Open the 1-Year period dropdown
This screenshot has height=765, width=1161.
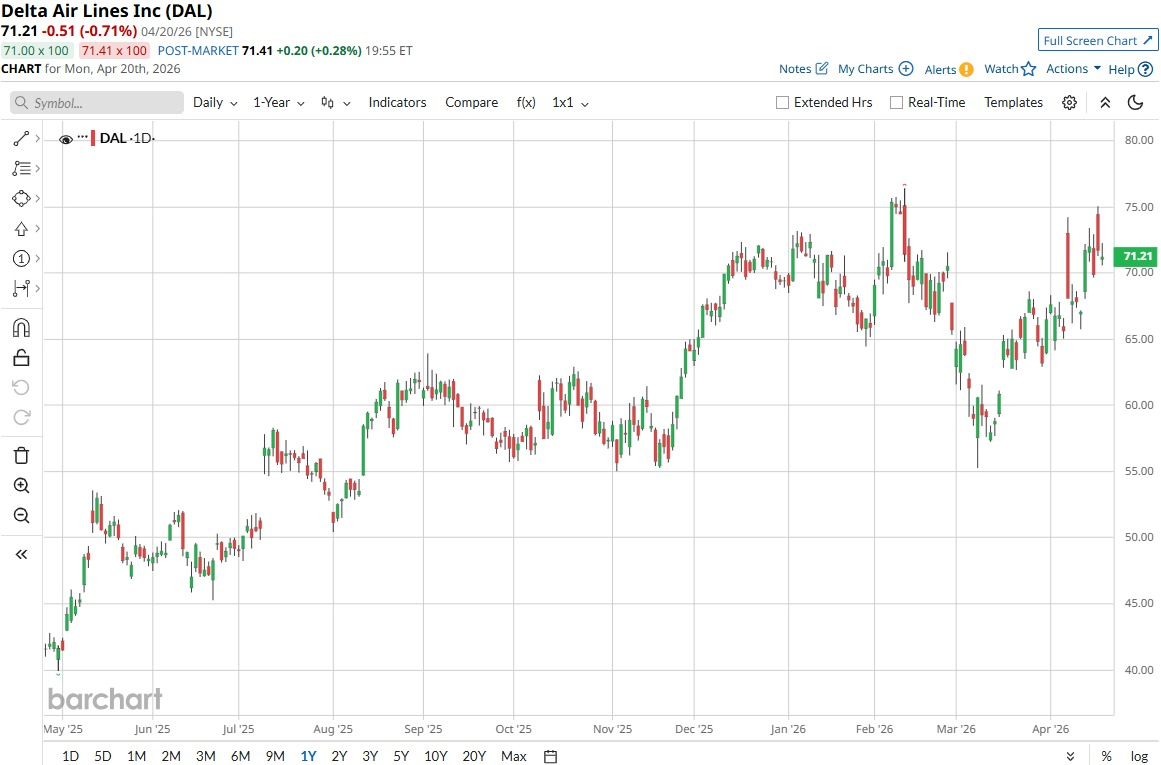pyautogui.click(x=278, y=103)
